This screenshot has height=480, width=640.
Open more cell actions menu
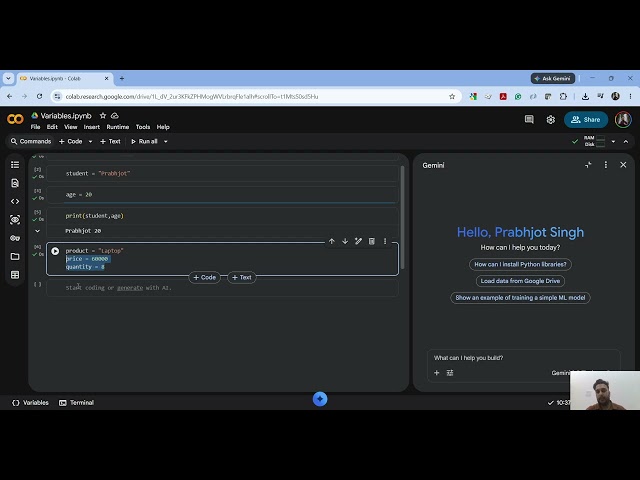click(385, 241)
